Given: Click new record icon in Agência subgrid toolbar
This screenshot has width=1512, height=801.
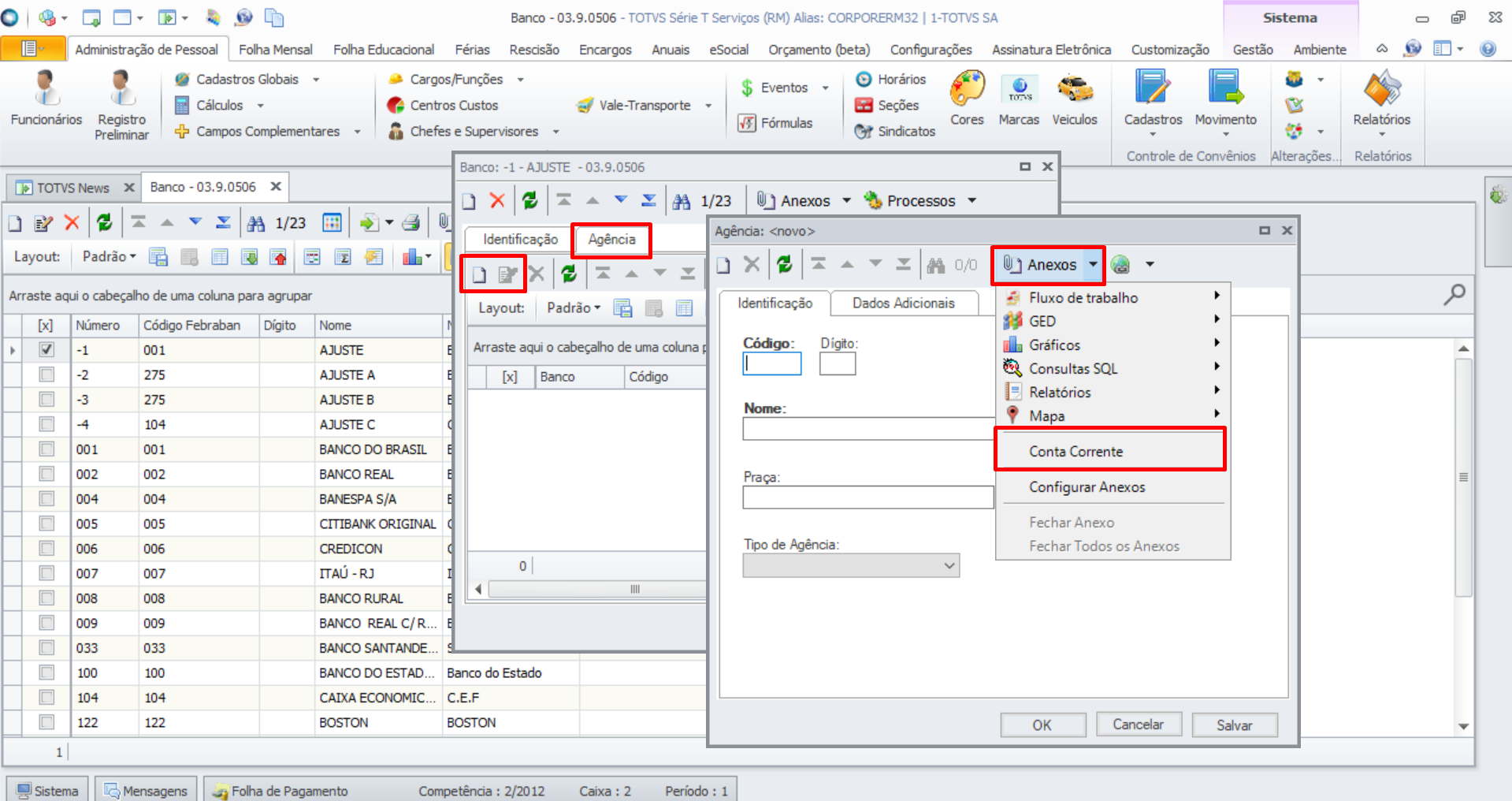Looking at the screenshot, I should click(x=479, y=274).
